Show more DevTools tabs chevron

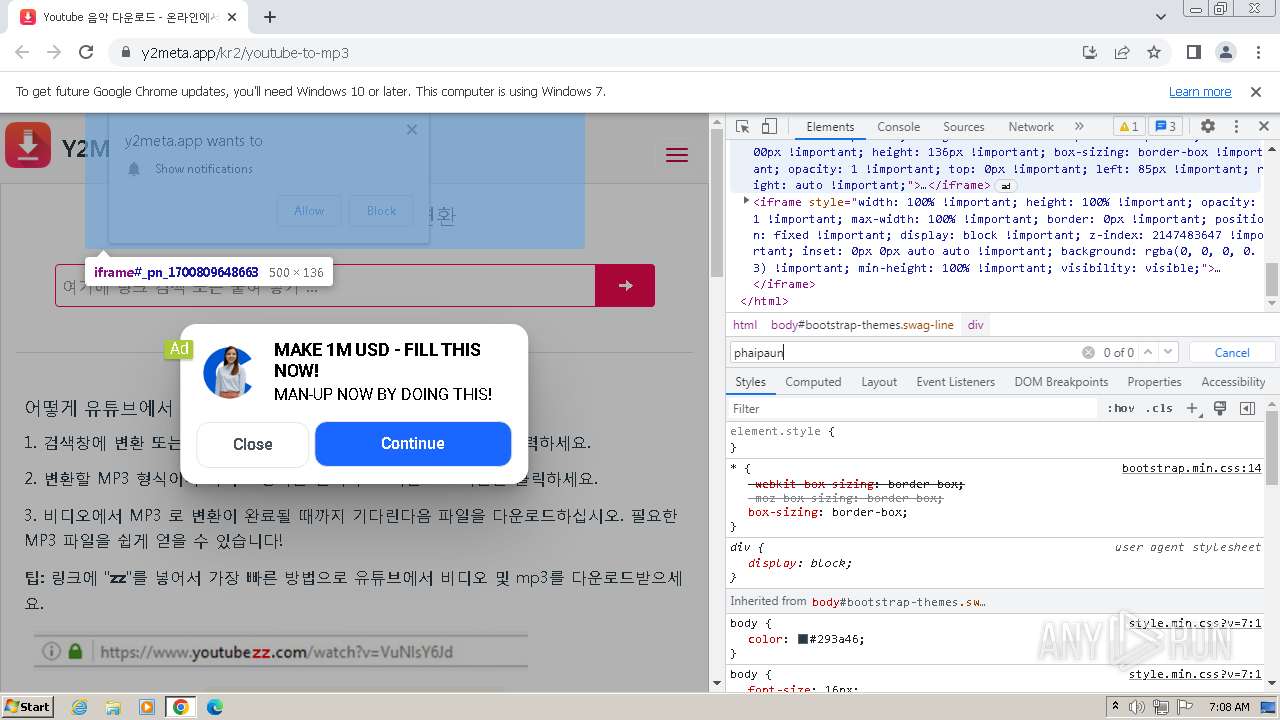pyautogui.click(x=1079, y=127)
